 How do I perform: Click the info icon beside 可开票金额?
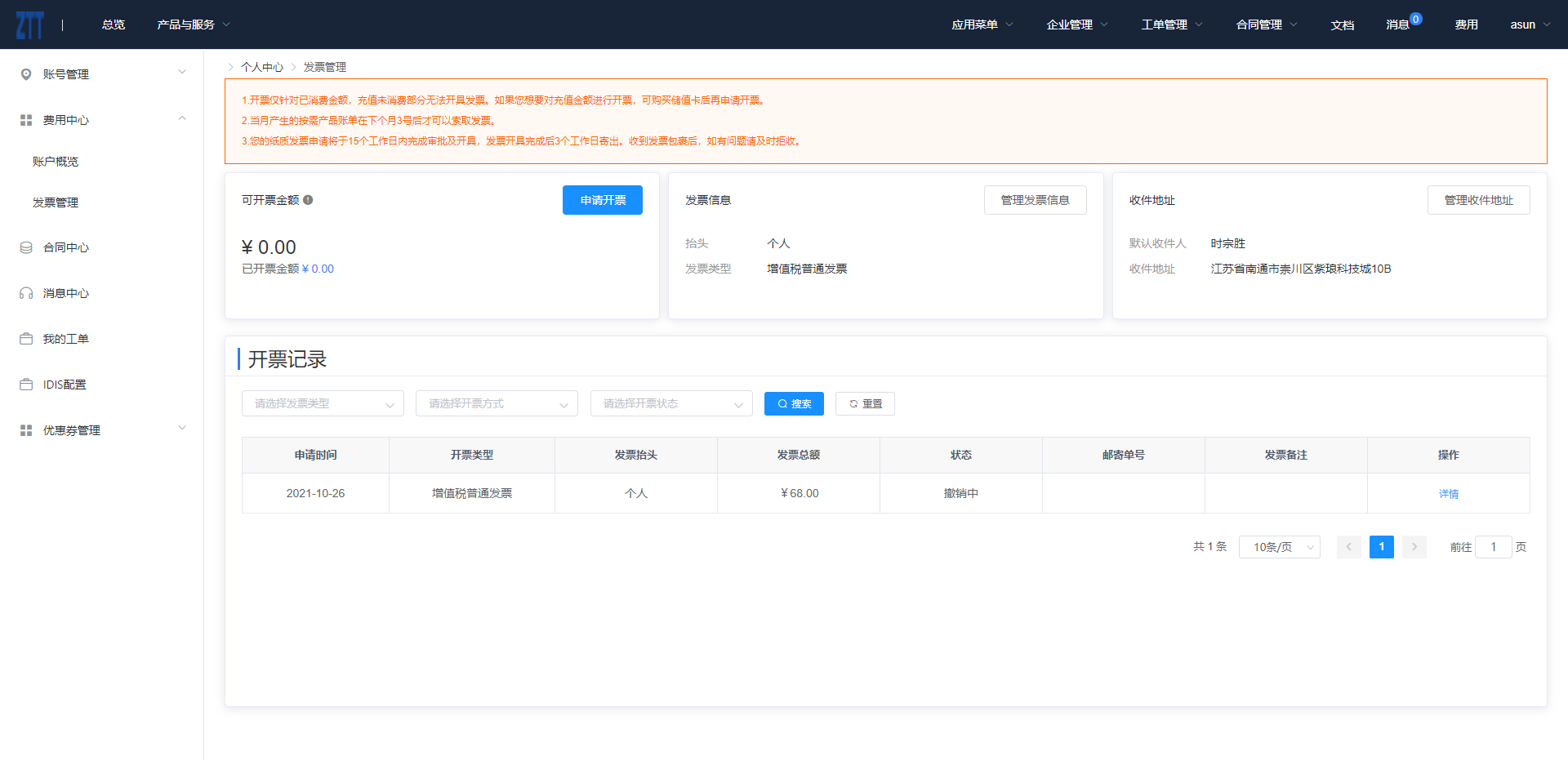[x=308, y=200]
